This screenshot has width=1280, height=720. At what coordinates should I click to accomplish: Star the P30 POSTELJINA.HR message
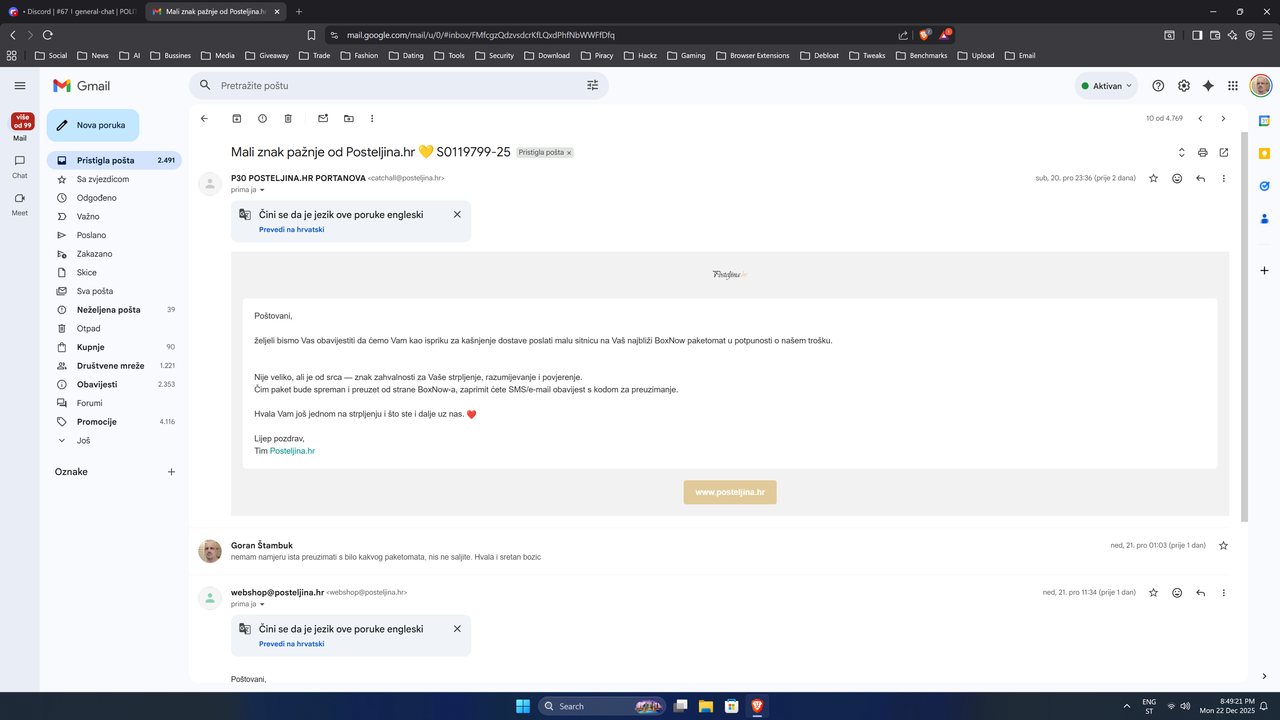coord(1153,177)
